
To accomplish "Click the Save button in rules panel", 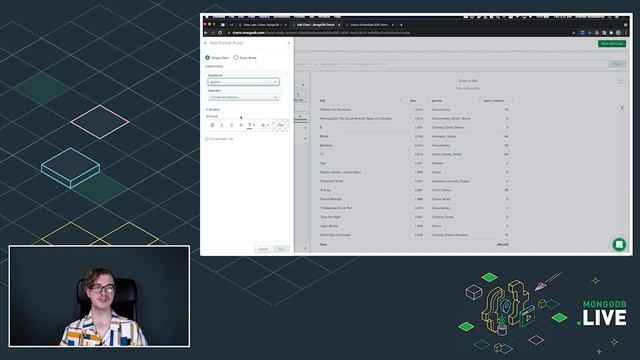I will tap(281, 249).
